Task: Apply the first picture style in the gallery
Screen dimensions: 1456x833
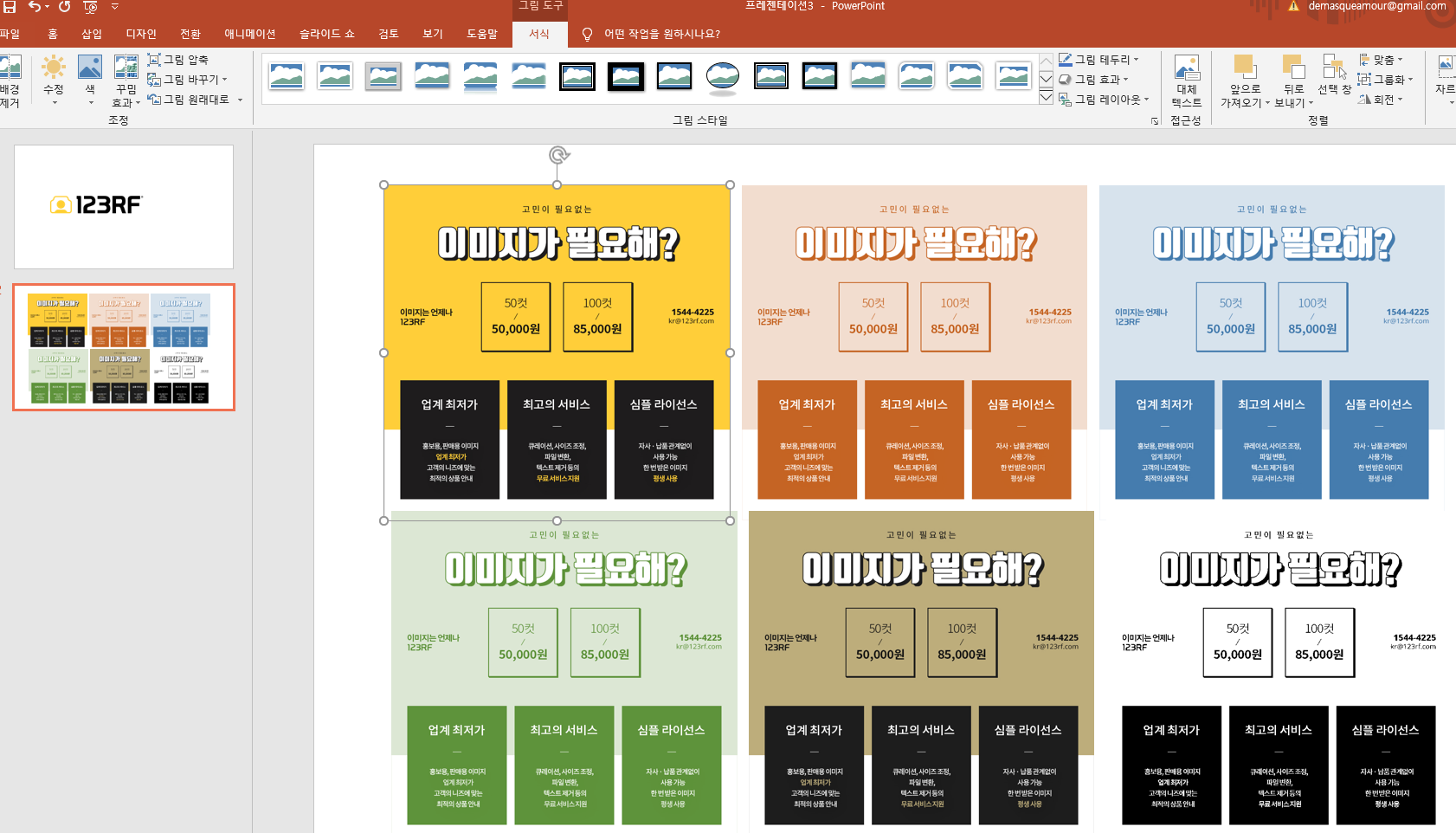Action: 287,76
